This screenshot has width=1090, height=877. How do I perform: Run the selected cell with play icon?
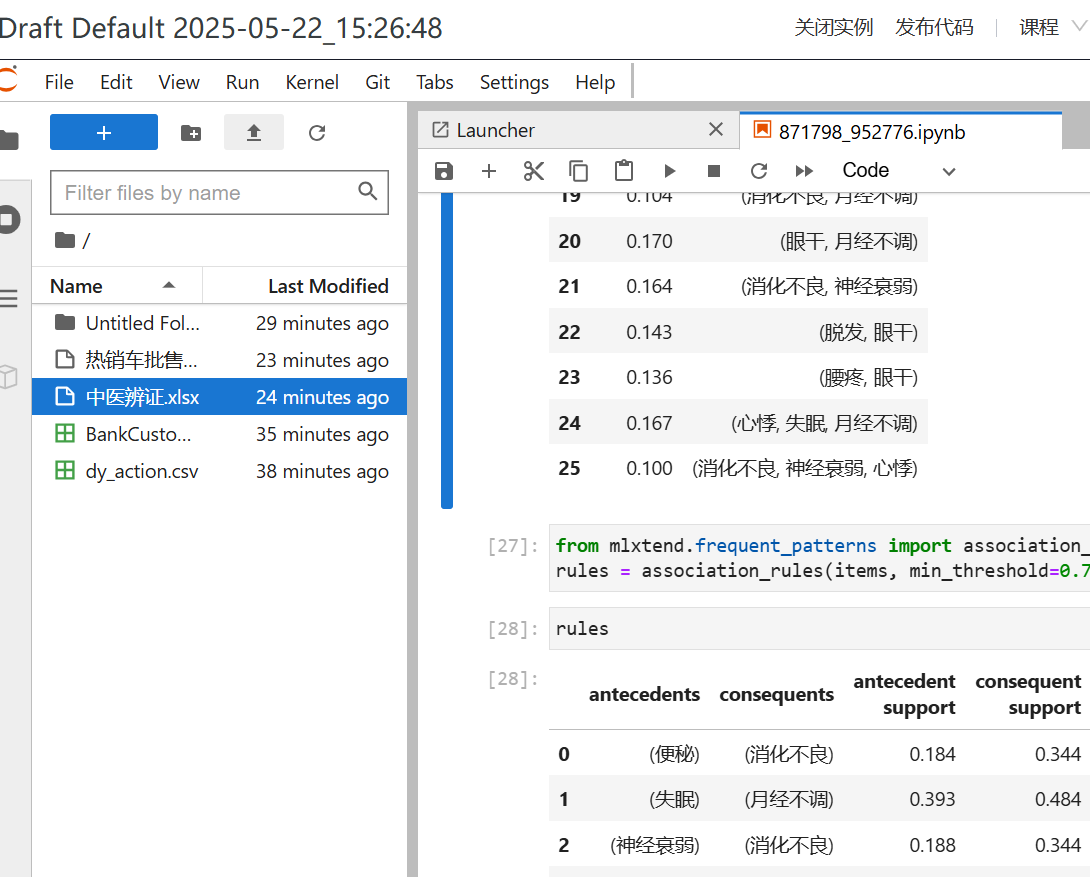[669, 171]
